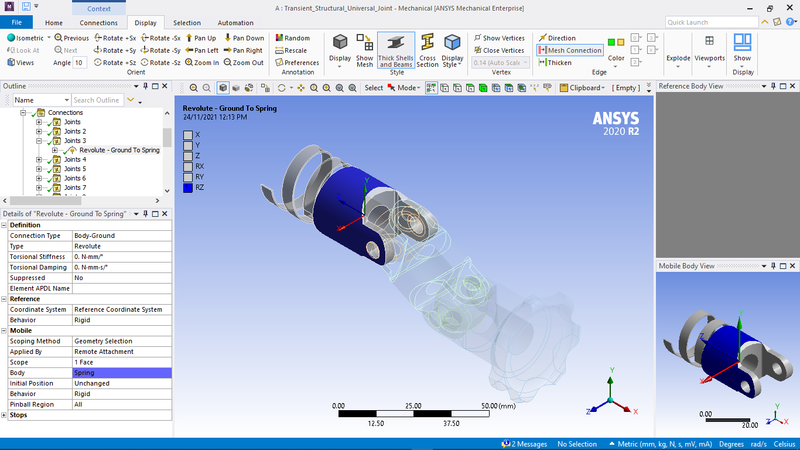The image size is (800, 450).
Task: Click the Rotate tool in graphics toolbar
Action: pyautogui.click(x=281, y=88)
